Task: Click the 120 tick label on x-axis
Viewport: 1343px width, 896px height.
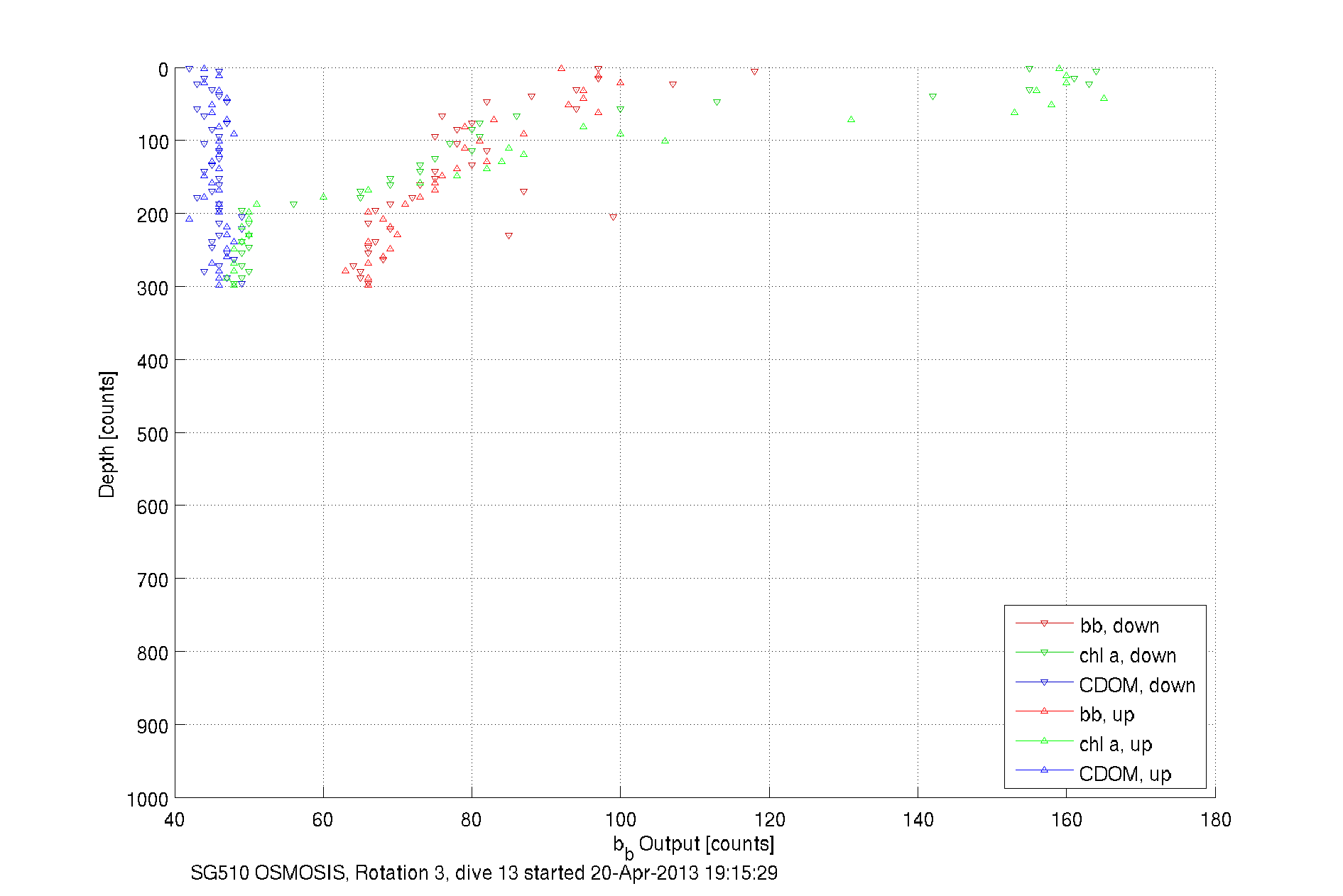Action: (x=769, y=820)
